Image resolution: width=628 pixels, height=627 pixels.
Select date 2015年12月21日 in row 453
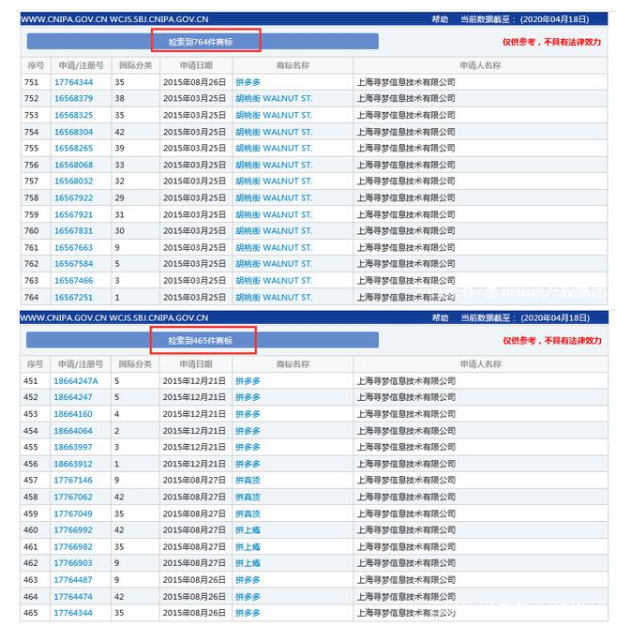(194, 414)
